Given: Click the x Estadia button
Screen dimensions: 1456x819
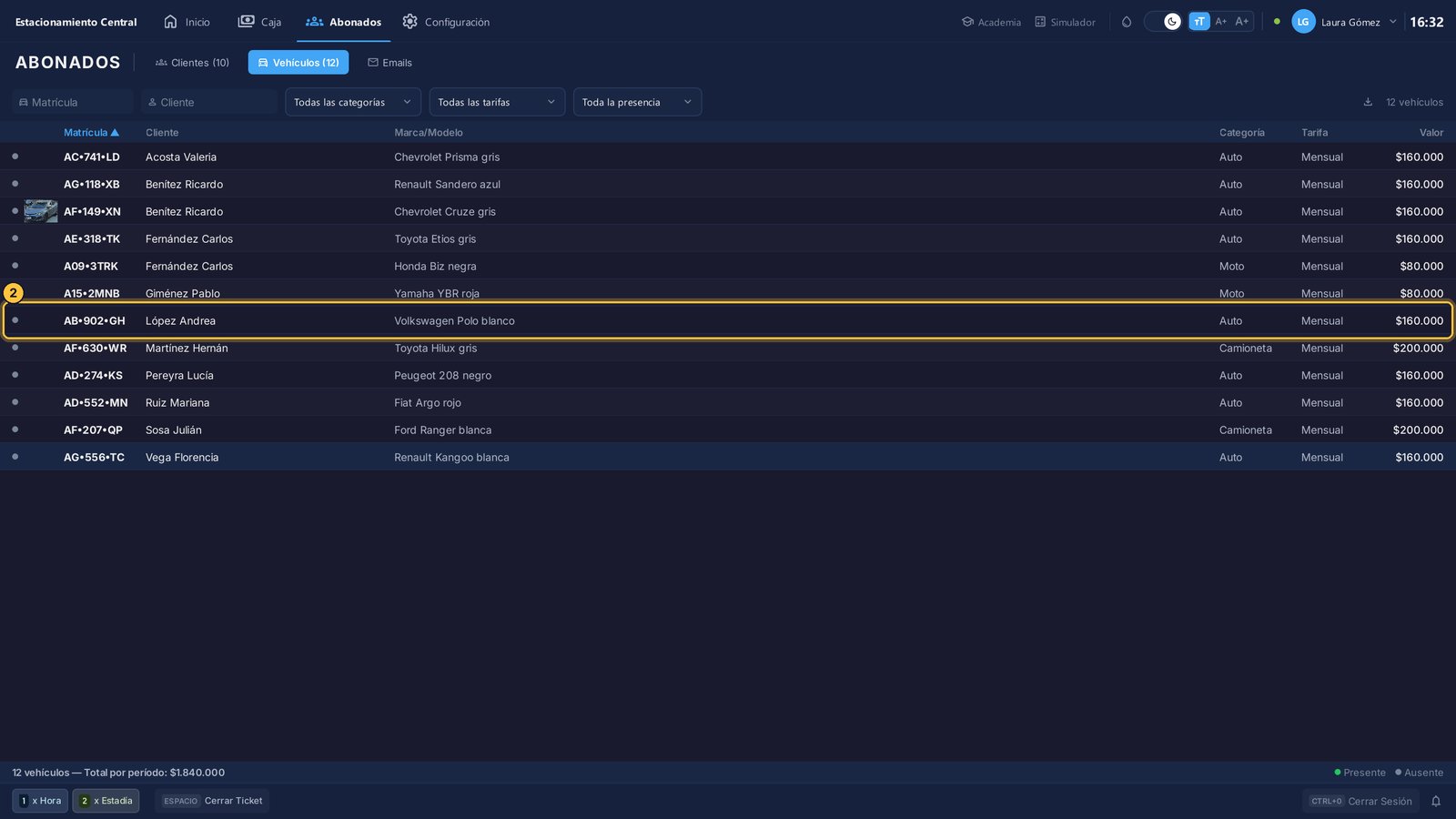Looking at the screenshot, I should click(106, 801).
